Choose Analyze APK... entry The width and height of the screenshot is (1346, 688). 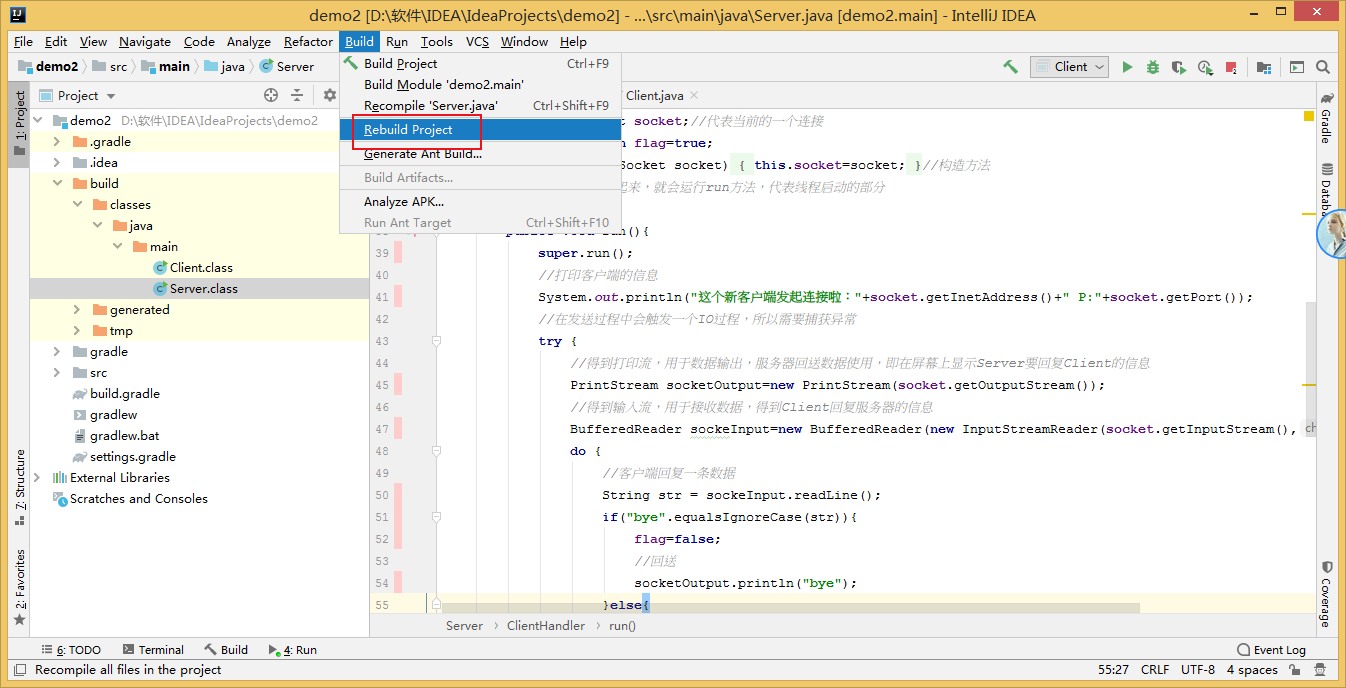480,201
